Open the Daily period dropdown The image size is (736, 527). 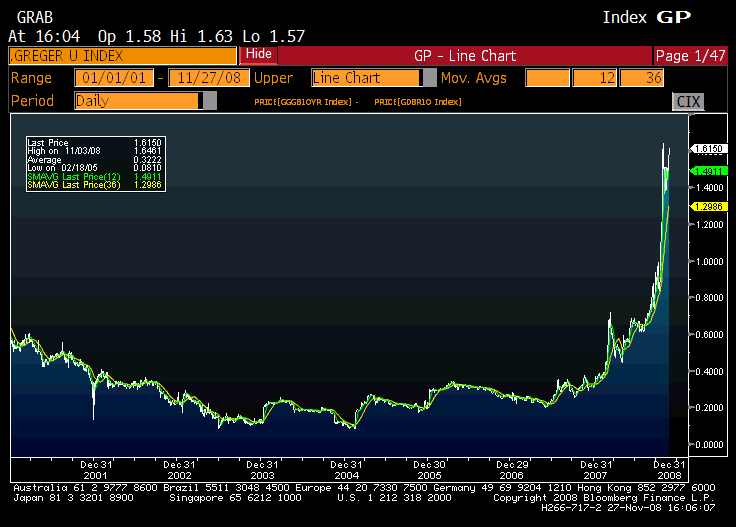pos(137,101)
